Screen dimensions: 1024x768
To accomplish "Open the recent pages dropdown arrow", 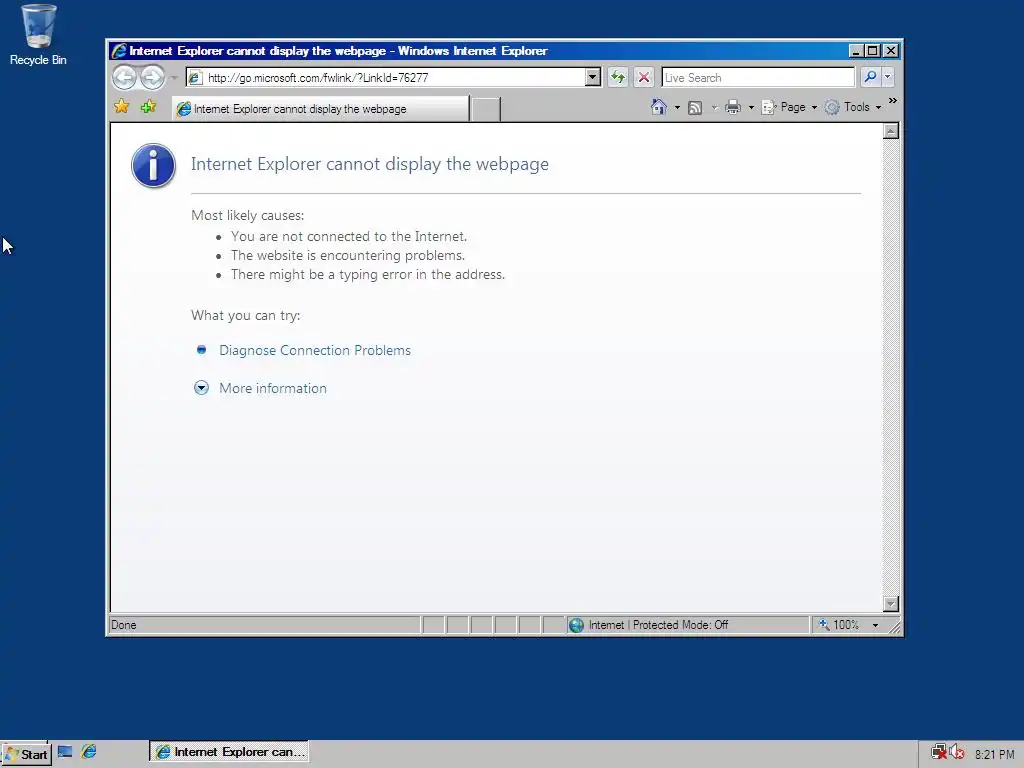I will click(x=174, y=78).
